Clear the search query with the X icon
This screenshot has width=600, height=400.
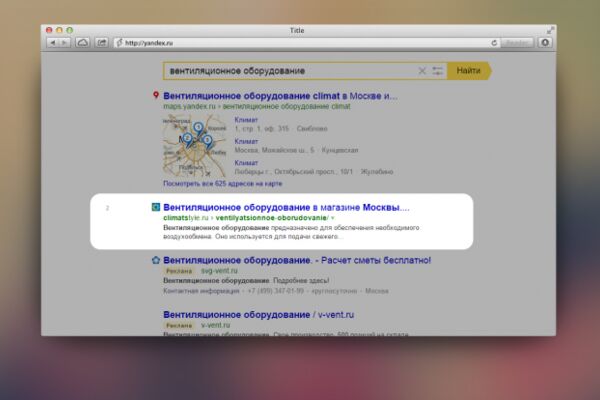pos(422,71)
